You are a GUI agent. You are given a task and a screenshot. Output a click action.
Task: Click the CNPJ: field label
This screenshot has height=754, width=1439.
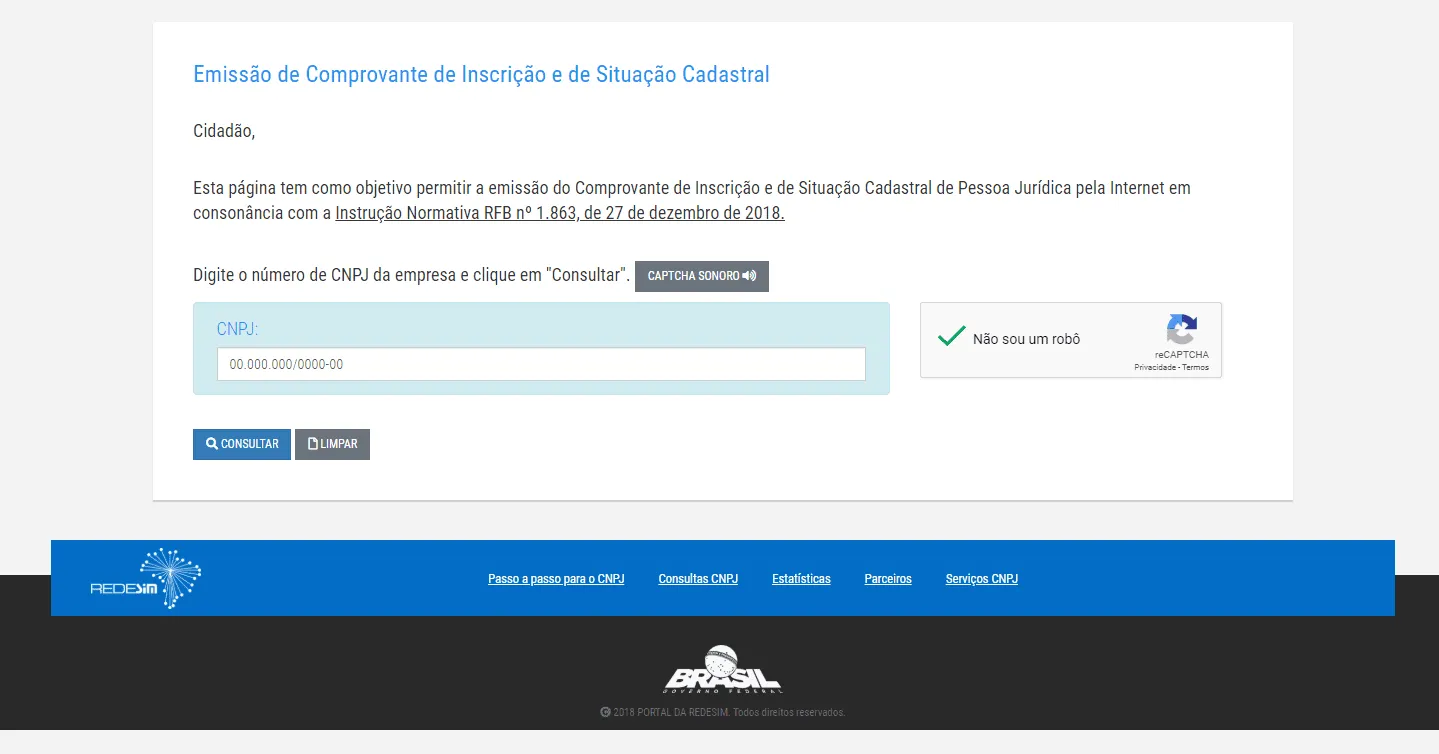(238, 329)
